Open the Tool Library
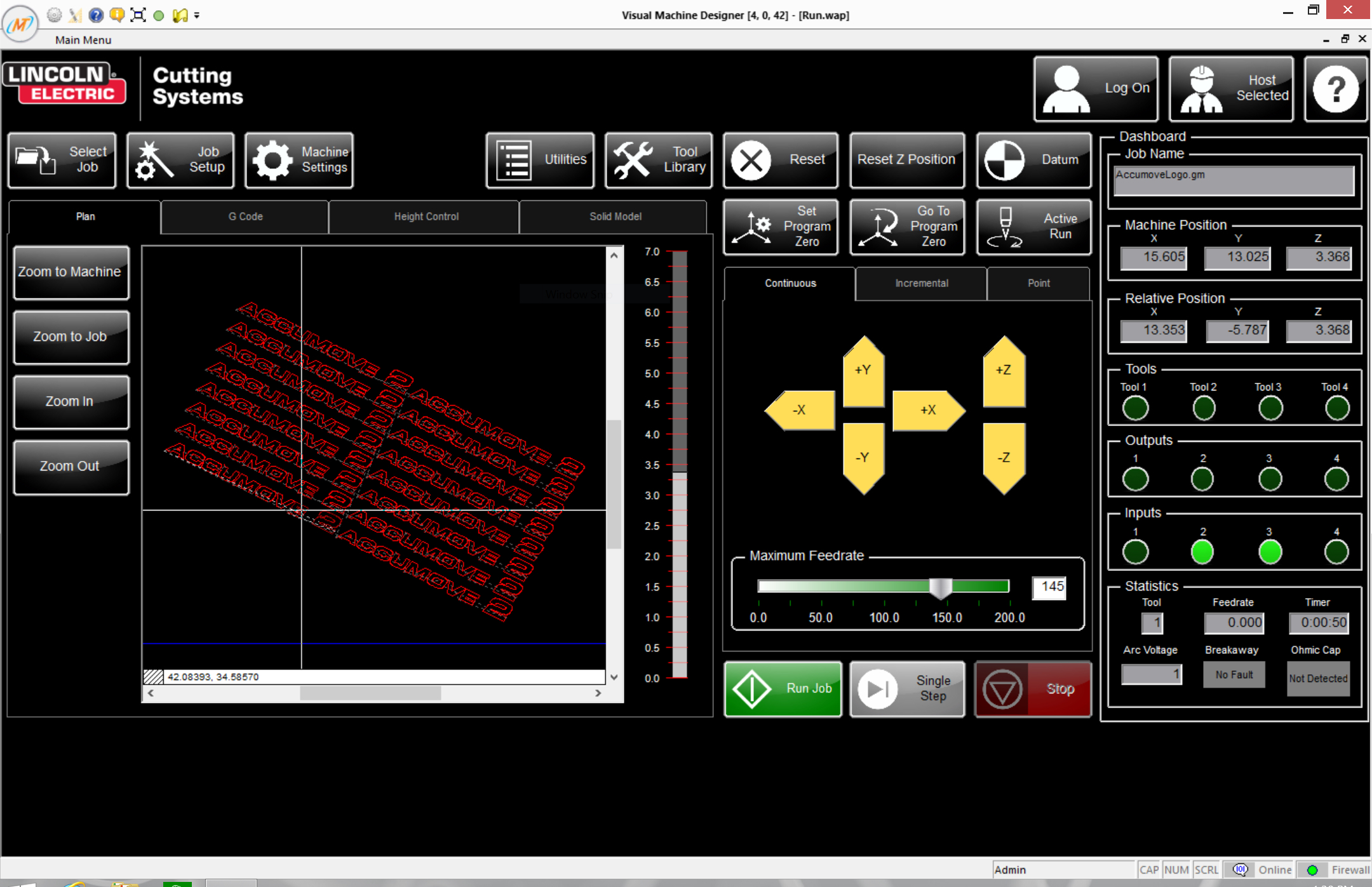Image resolution: width=1372 pixels, height=887 pixels. (x=658, y=160)
